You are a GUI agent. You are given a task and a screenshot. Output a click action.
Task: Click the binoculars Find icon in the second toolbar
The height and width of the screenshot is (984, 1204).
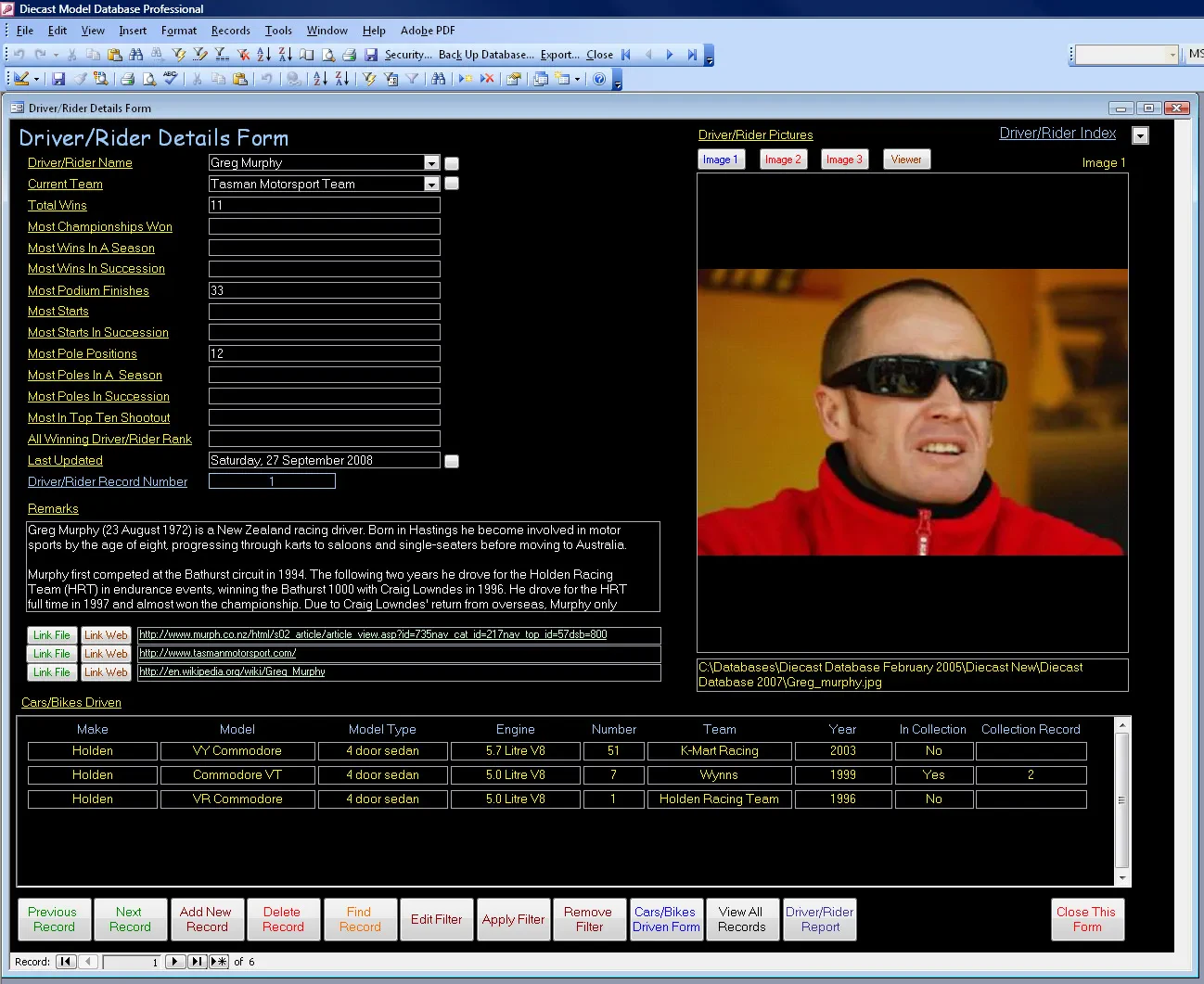439,79
